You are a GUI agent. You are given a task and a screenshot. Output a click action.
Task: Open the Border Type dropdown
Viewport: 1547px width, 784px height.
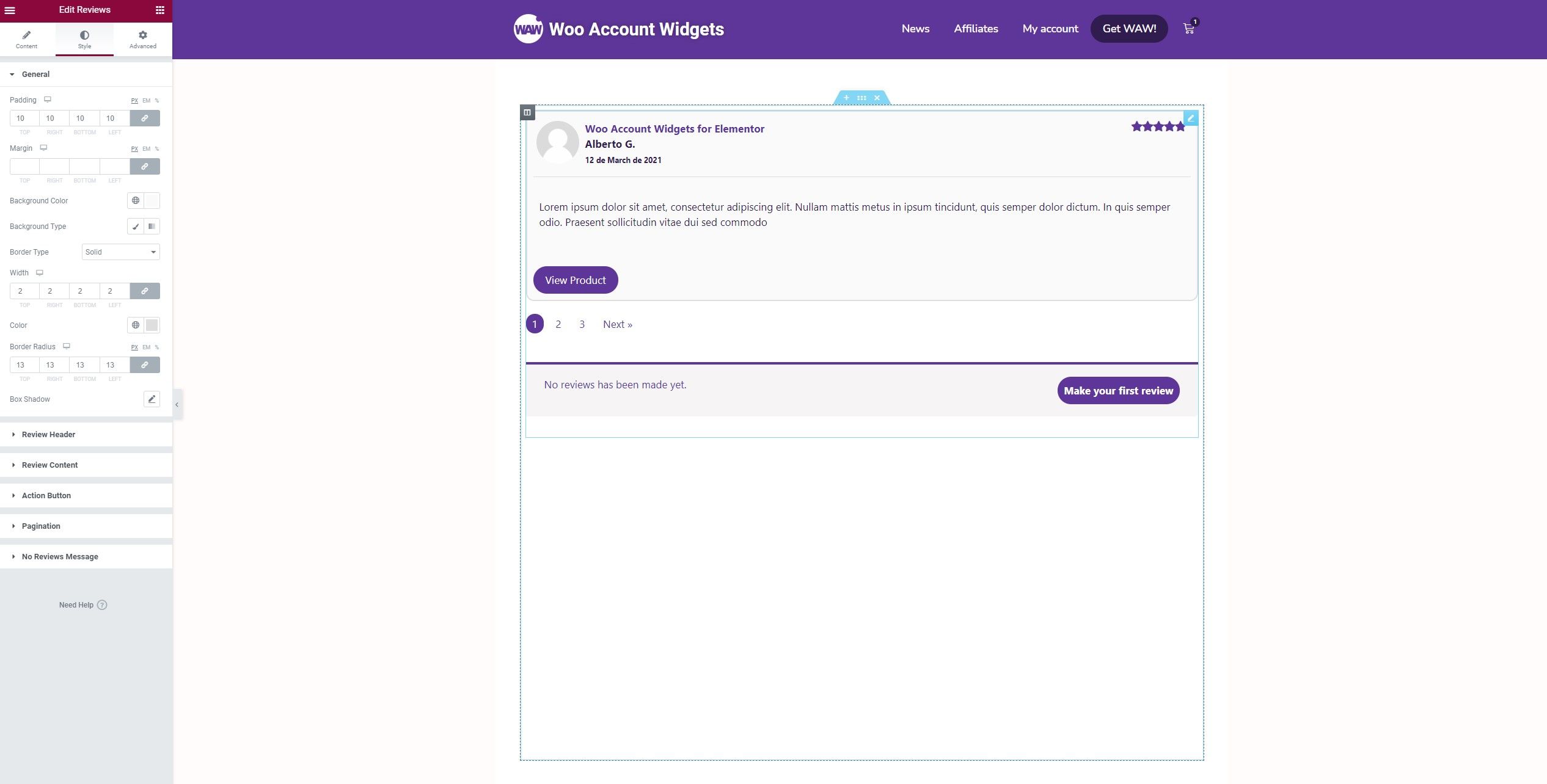point(121,252)
